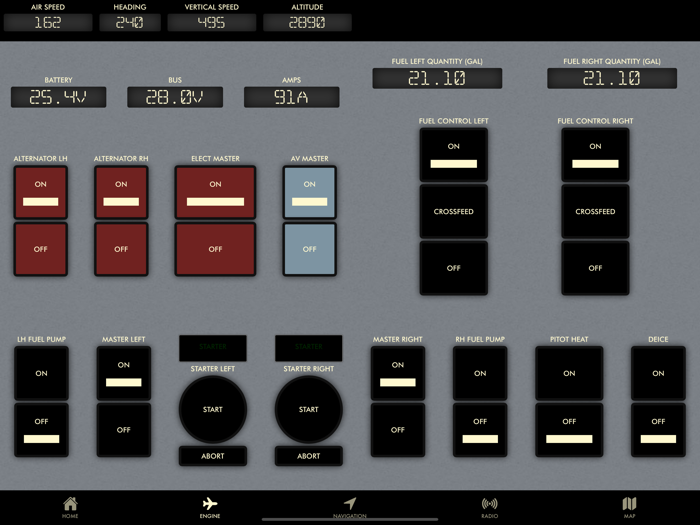Click the Heading 240 readout
The width and height of the screenshot is (700, 525).
[x=130, y=22]
